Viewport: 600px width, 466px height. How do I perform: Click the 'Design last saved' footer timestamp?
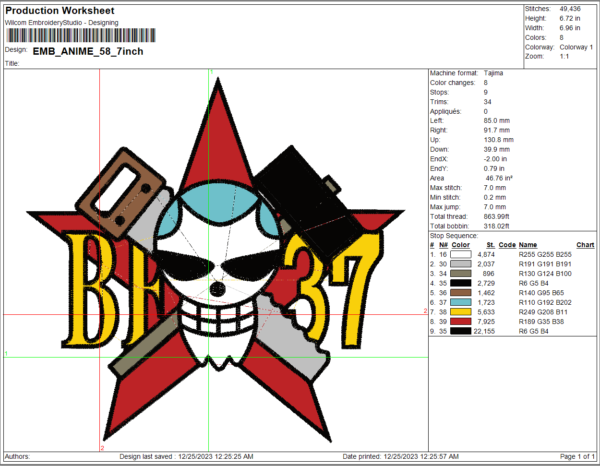click(186, 456)
